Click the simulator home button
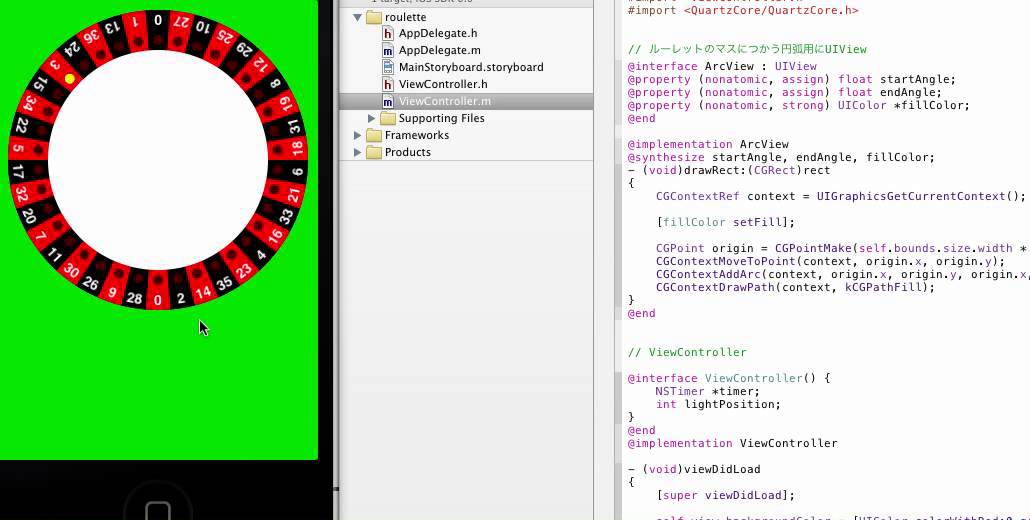 (x=158, y=511)
